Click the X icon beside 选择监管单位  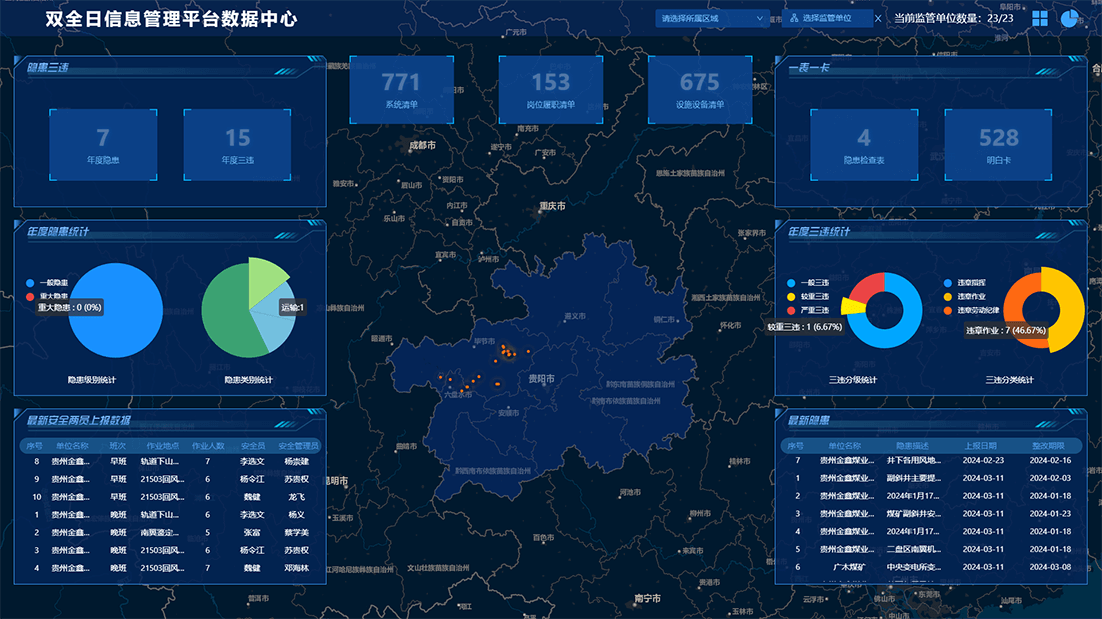[878, 19]
